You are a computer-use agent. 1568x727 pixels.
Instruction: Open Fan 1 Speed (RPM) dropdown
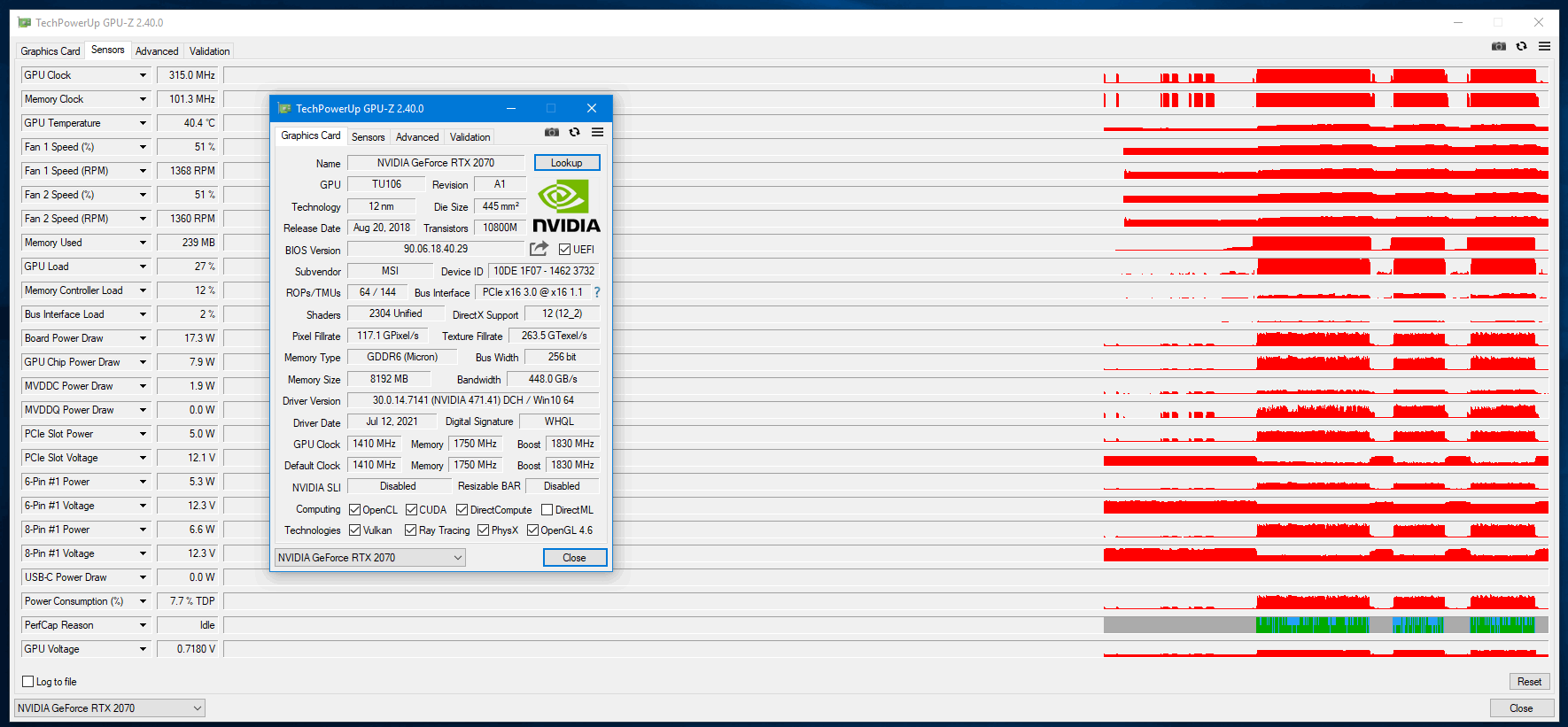pyautogui.click(x=143, y=171)
